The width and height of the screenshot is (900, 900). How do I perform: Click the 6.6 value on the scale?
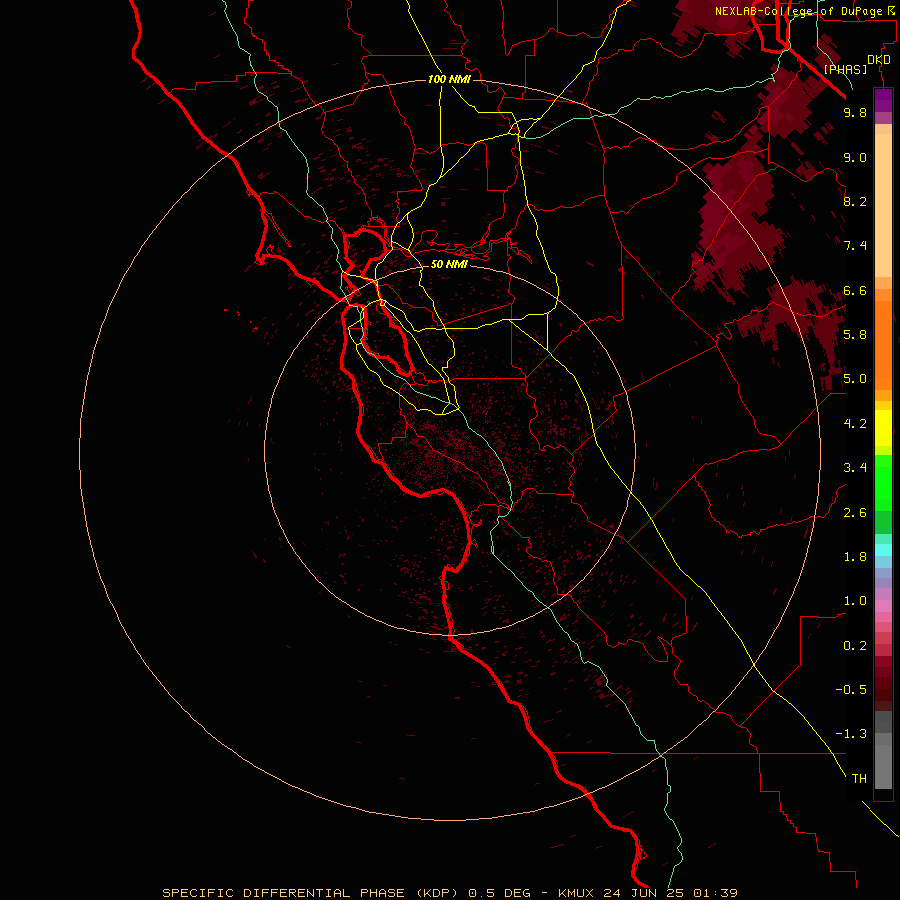pyautogui.click(x=855, y=290)
